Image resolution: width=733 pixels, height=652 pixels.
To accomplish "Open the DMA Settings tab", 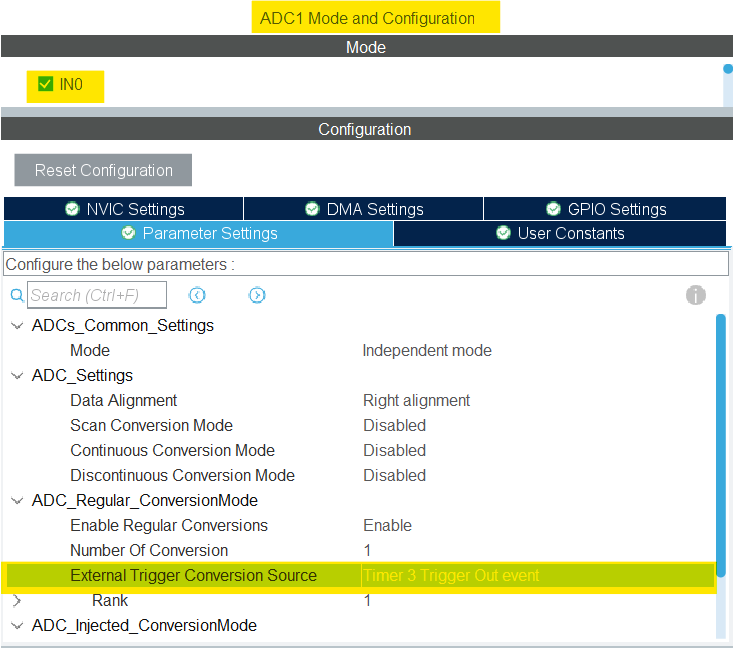I will 363,209.
